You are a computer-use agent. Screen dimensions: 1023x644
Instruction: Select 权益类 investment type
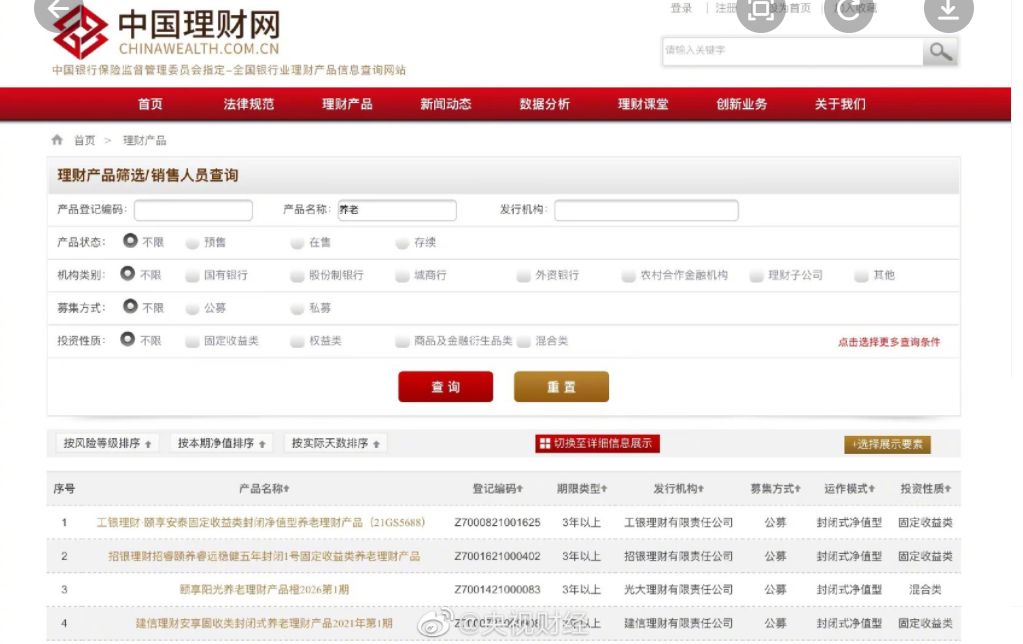tap(297, 342)
